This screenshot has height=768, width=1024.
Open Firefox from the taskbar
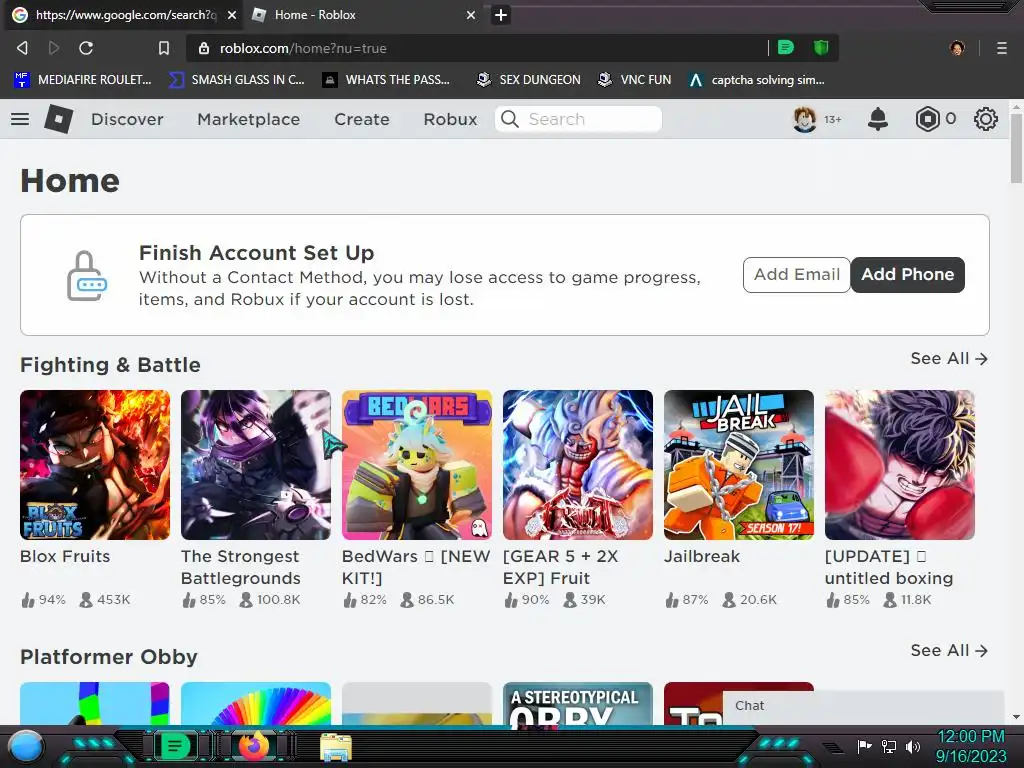tap(254, 746)
